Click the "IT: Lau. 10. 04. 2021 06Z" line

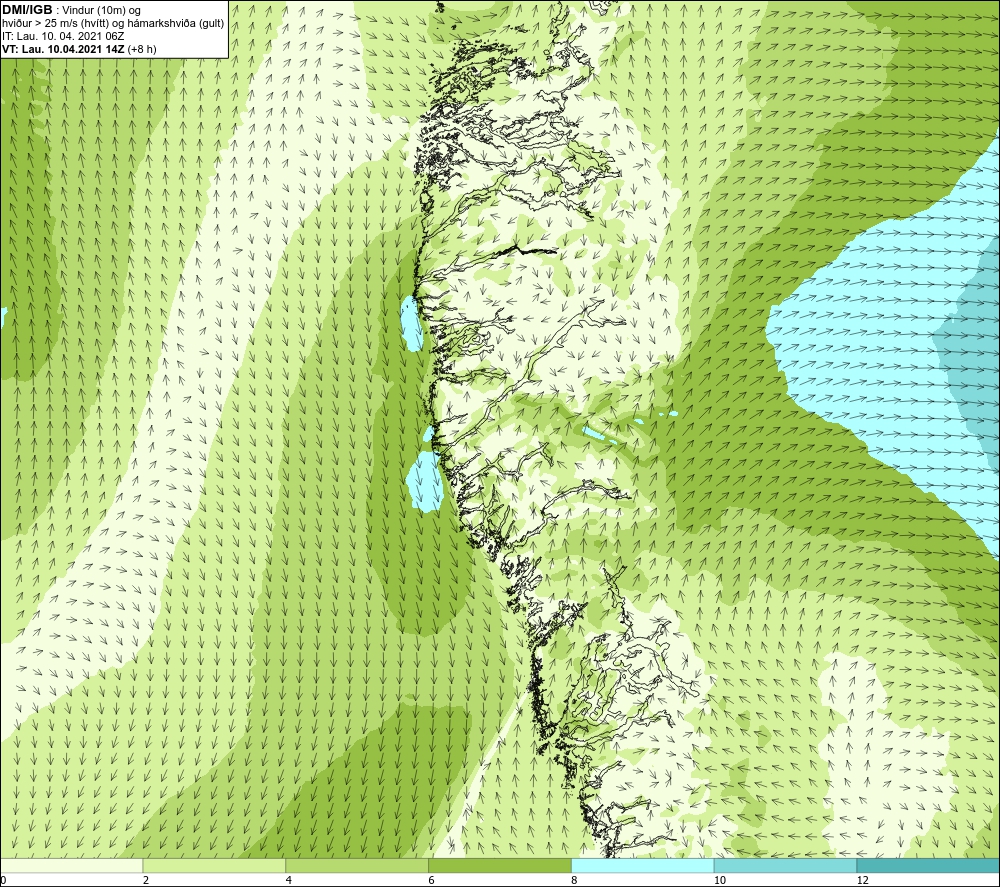coord(63,36)
